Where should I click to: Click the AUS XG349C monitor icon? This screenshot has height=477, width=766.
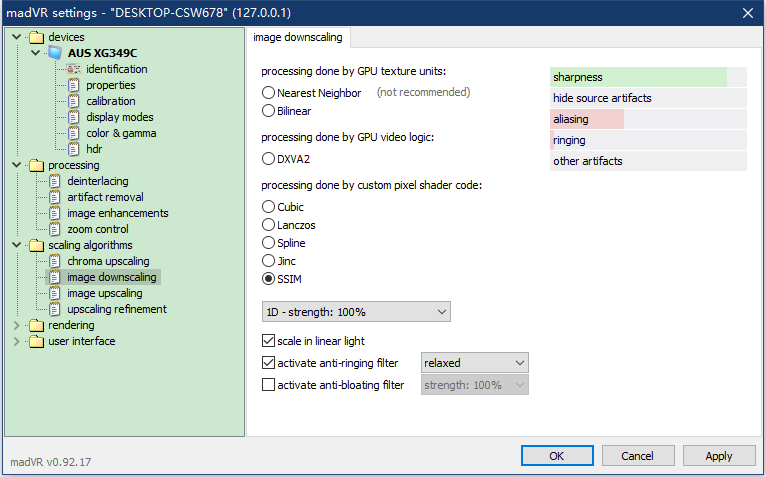[55, 53]
